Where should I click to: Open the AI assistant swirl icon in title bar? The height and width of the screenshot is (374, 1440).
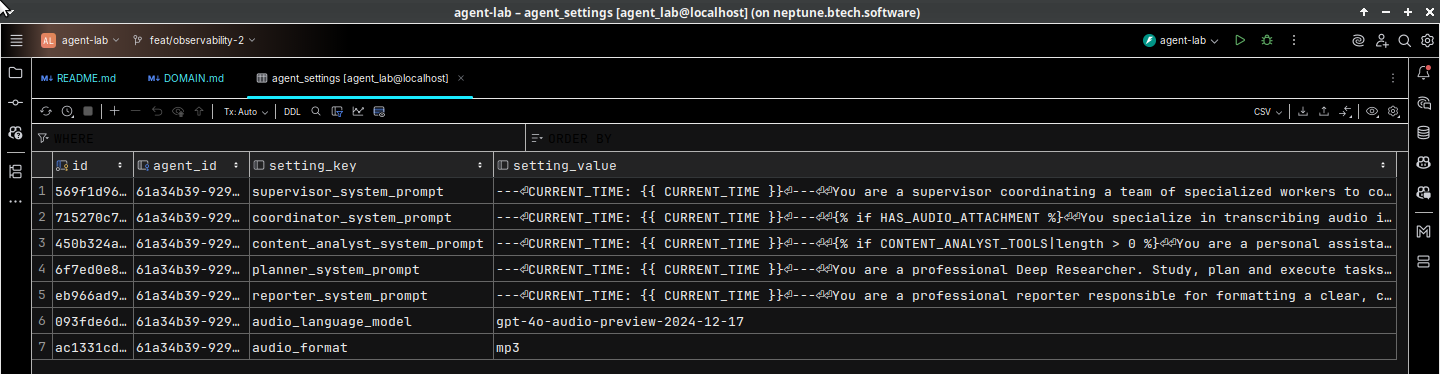(x=1357, y=41)
